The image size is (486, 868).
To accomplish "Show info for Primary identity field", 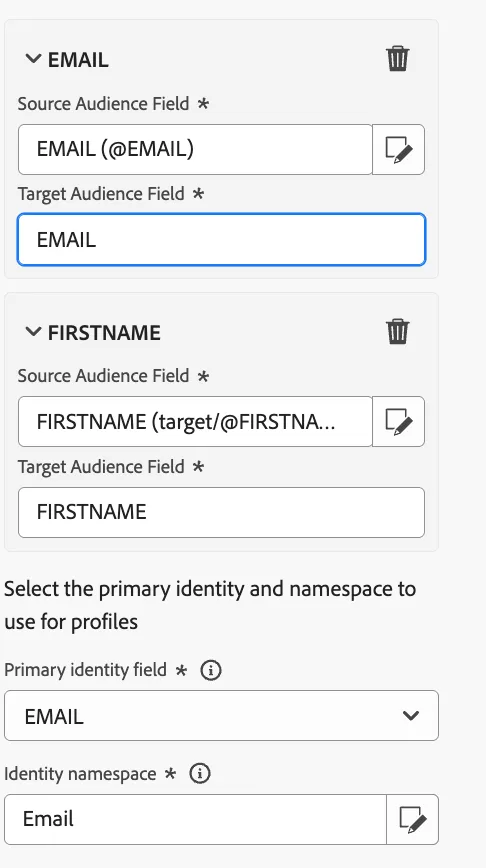I will pyautogui.click(x=210, y=670).
